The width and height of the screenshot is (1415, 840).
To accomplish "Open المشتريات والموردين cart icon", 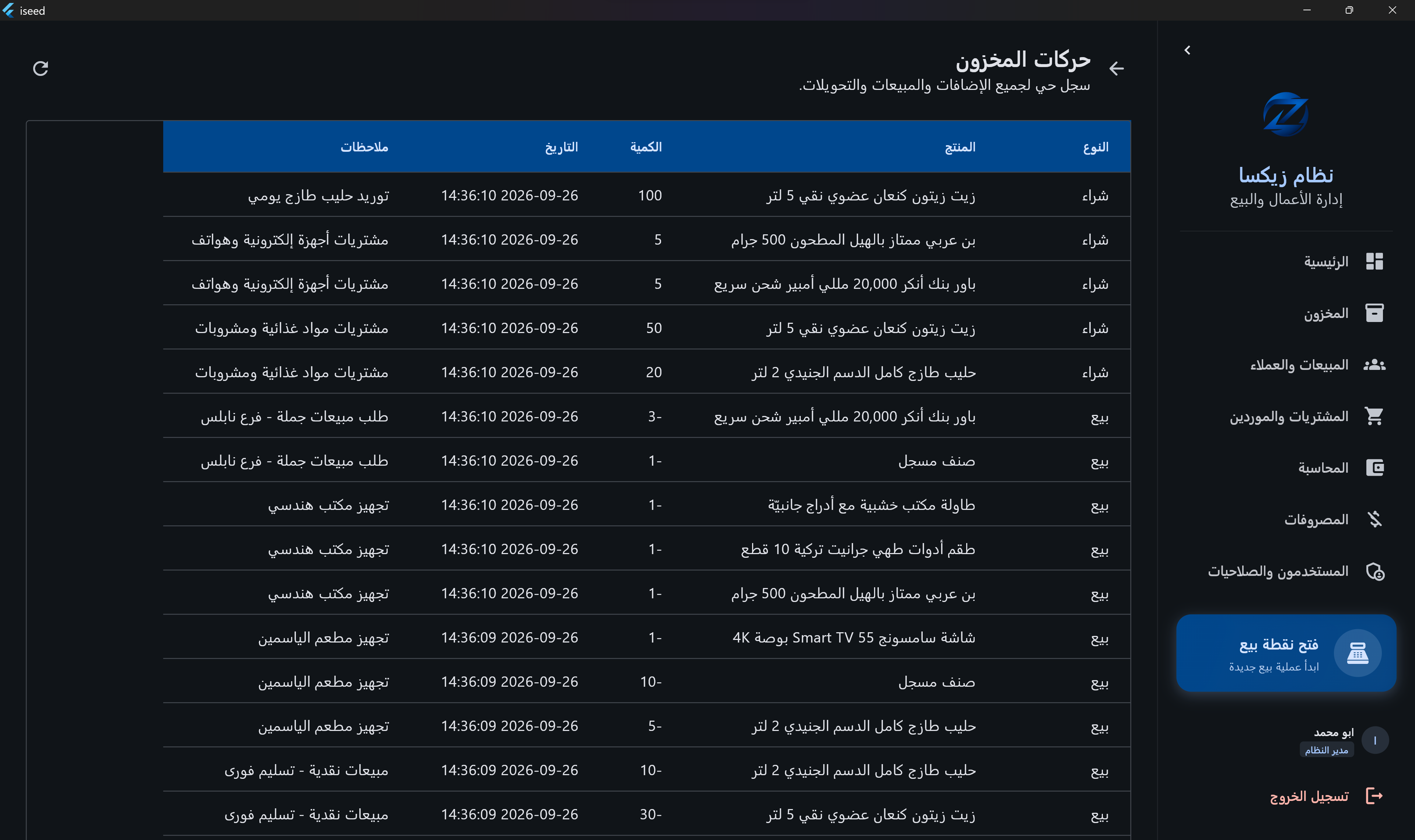I will [1374, 416].
